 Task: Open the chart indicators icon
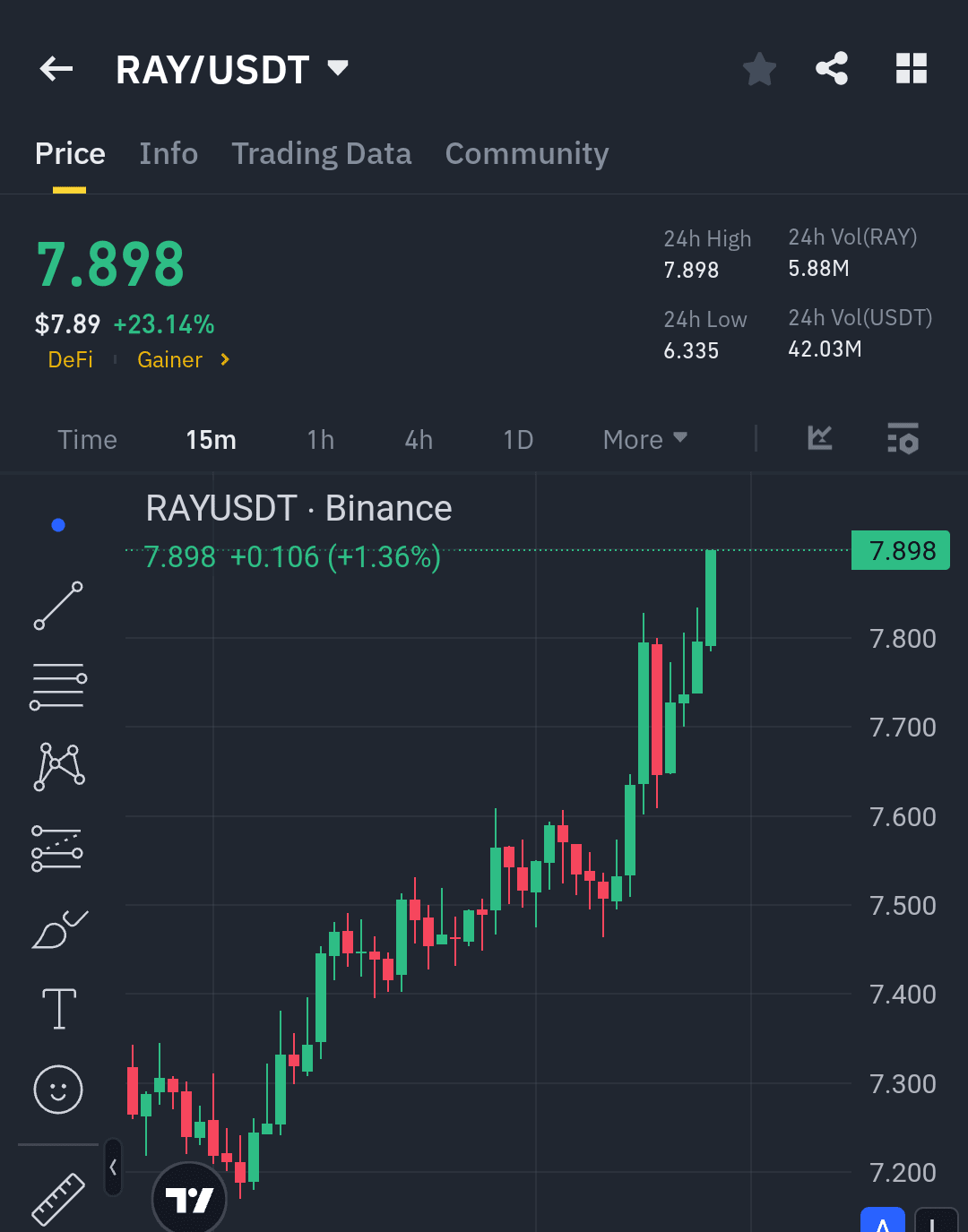click(x=820, y=438)
